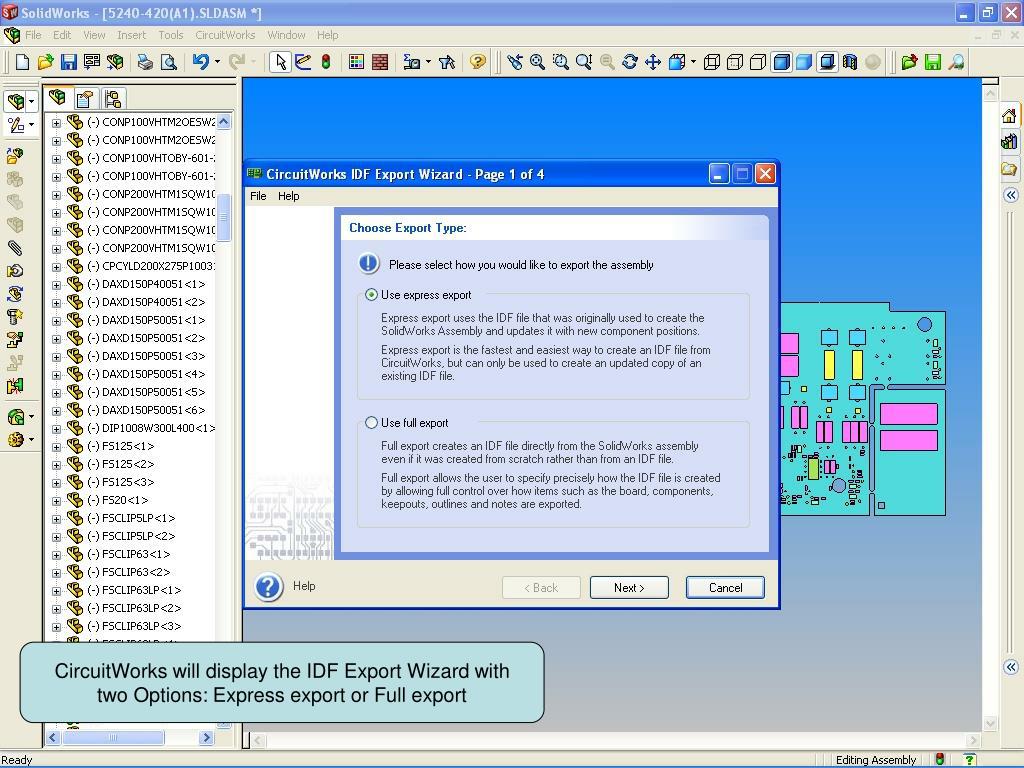Open the SolidWorks File menu
Image resolution: width=1024 pixels, height=768 pixels.
(x=33, y=35)
